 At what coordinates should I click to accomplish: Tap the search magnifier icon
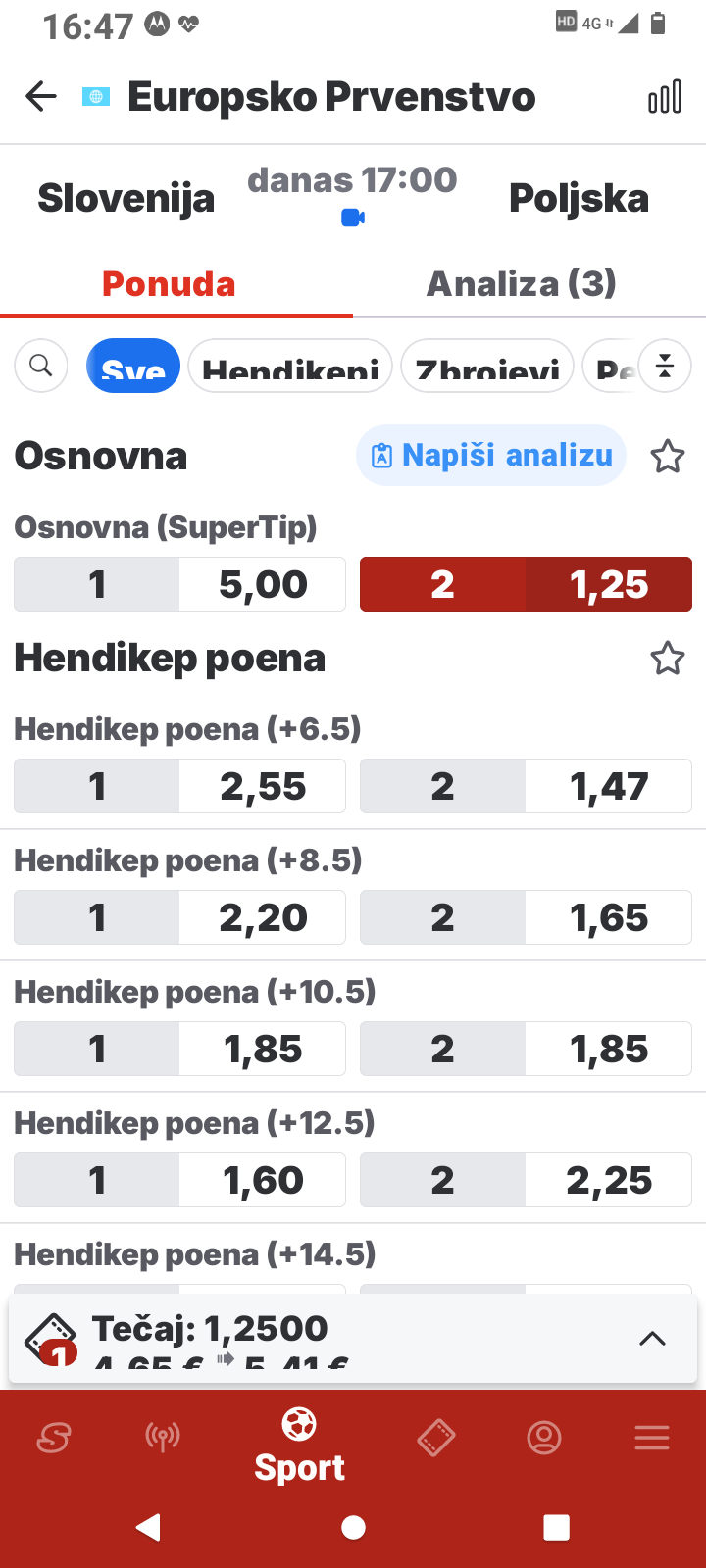pyautogui.click(x=41, y=366)
